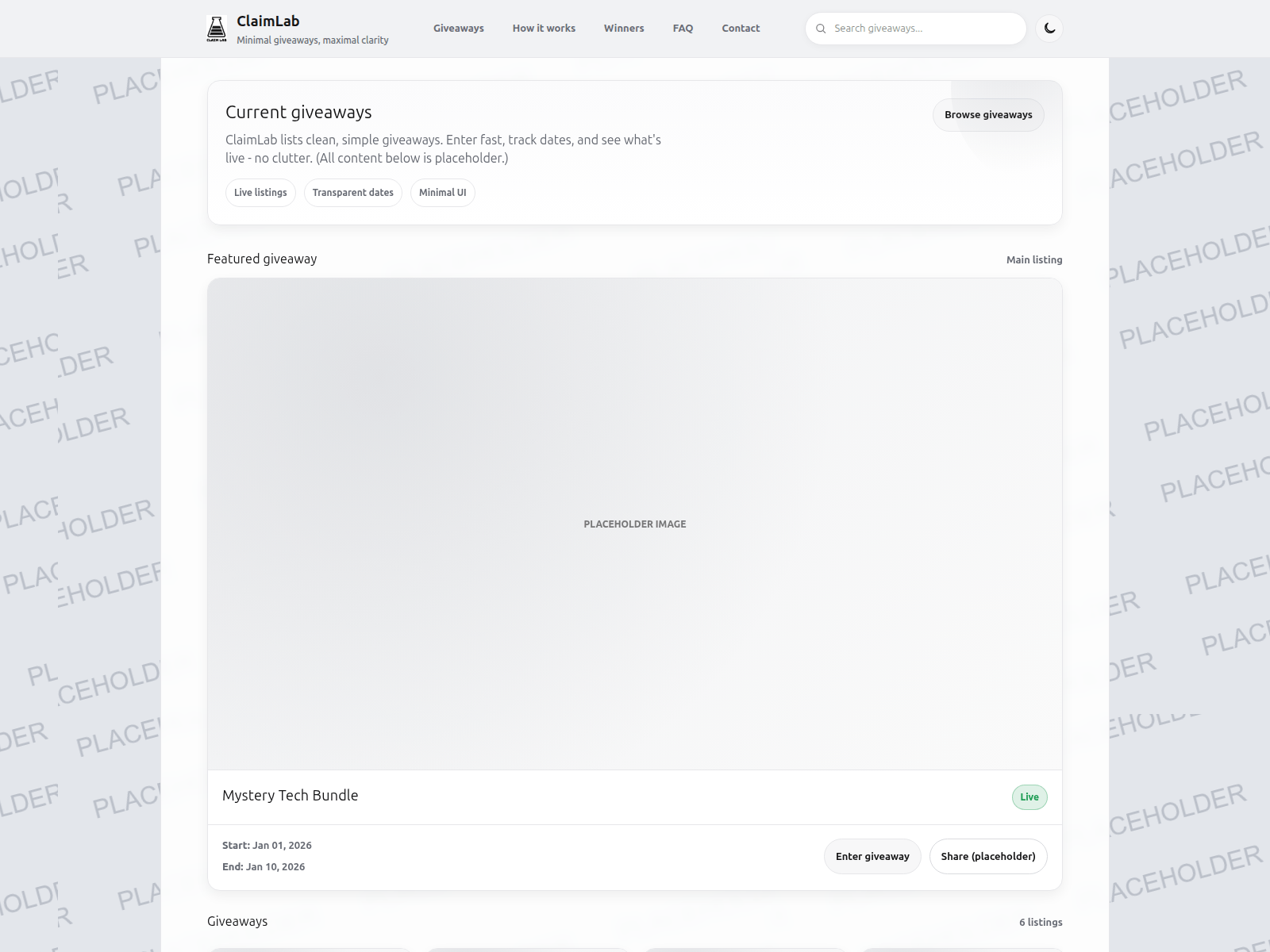This screenshot has height=952, width=1270.
Task: Select How it works in the navigation
Action: pyautogui.click(x=544, y=28)
